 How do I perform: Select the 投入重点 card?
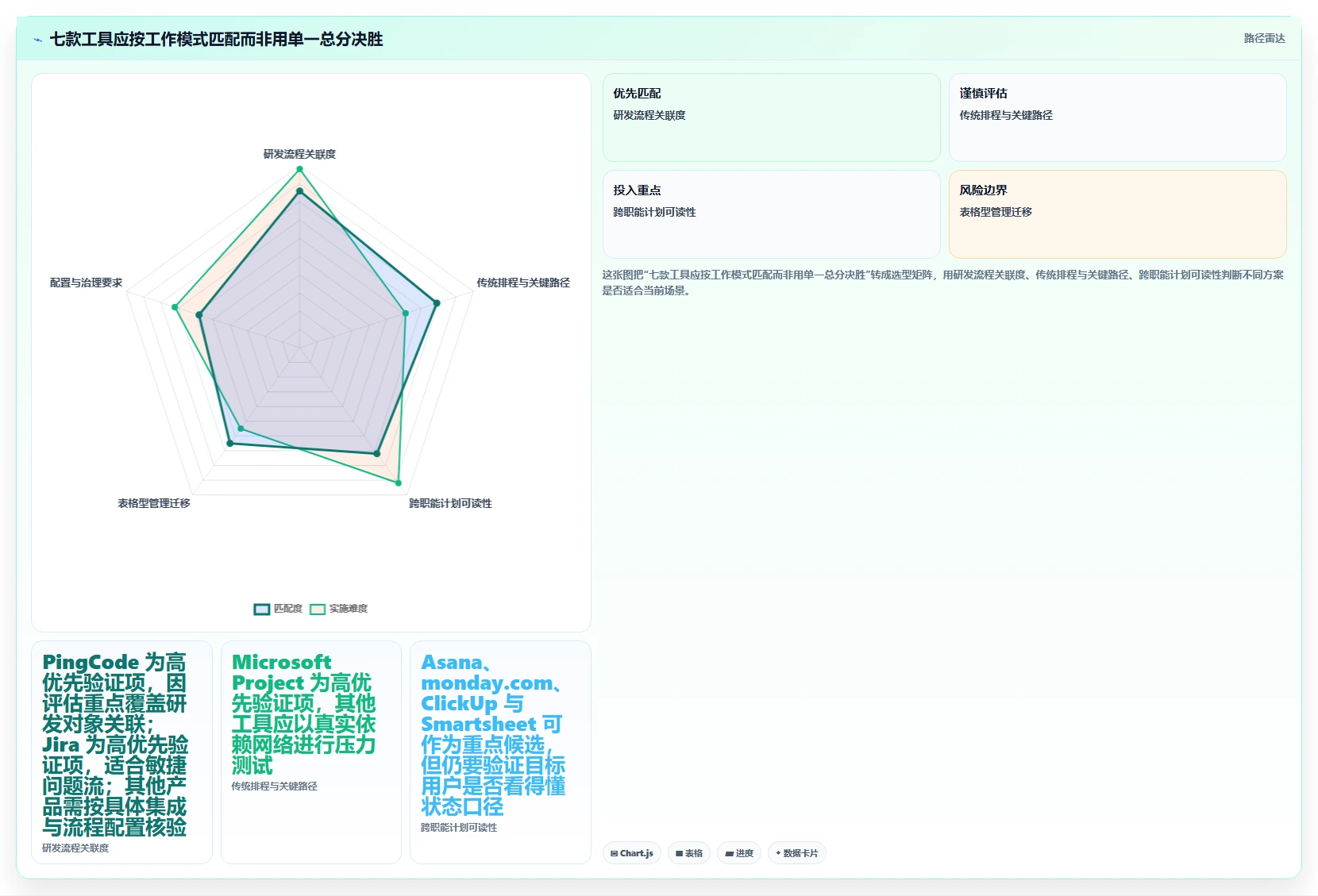coord(772,214)
